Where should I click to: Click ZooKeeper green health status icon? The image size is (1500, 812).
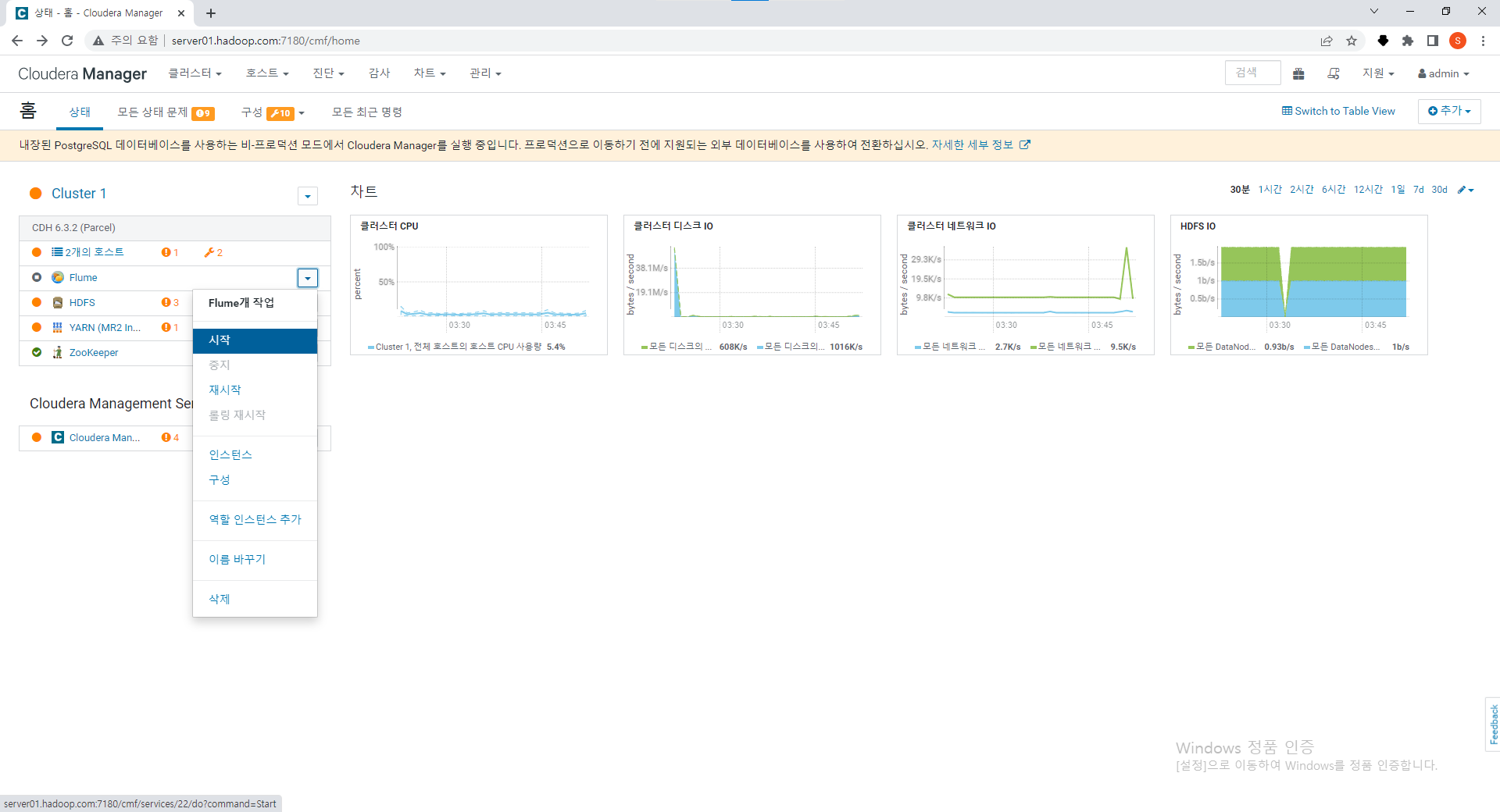37,352
